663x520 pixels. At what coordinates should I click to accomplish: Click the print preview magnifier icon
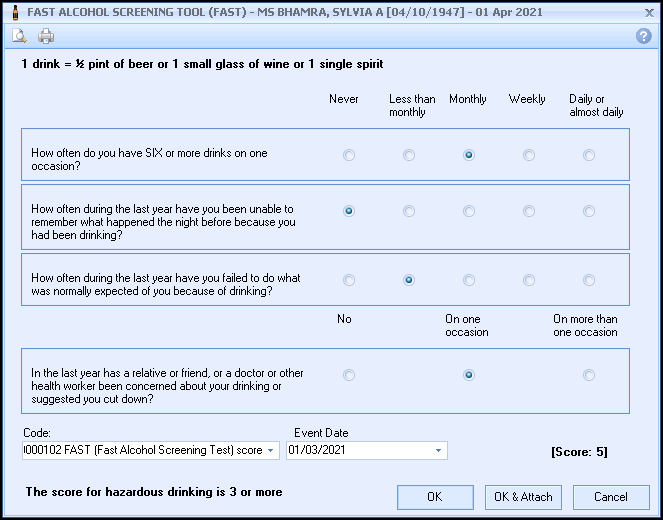pos(19,37)
